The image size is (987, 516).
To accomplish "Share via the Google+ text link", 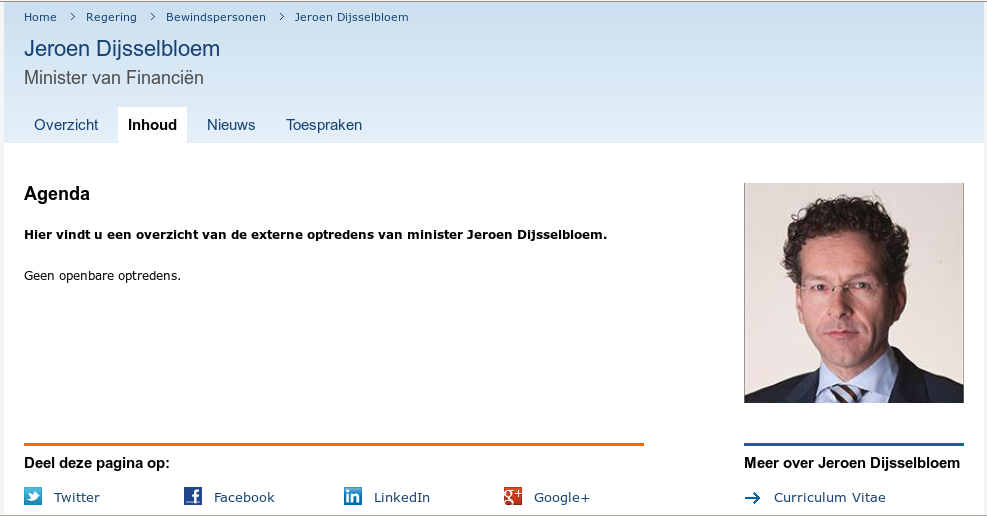I will (562, 497).
